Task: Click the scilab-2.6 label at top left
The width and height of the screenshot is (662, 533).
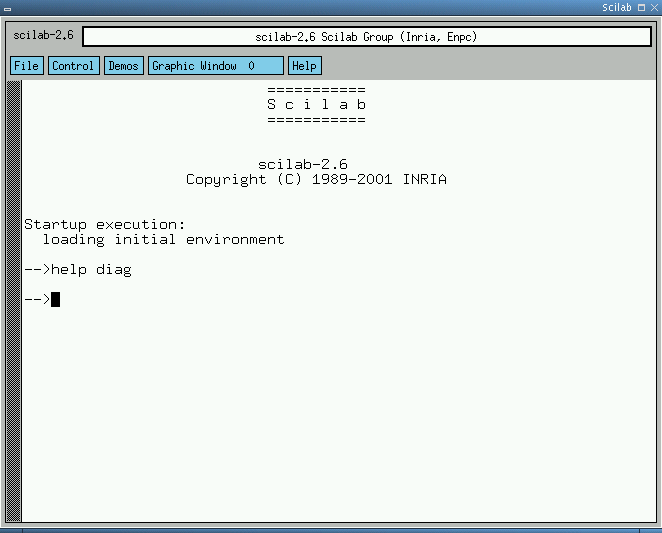Action: (43, 36)
